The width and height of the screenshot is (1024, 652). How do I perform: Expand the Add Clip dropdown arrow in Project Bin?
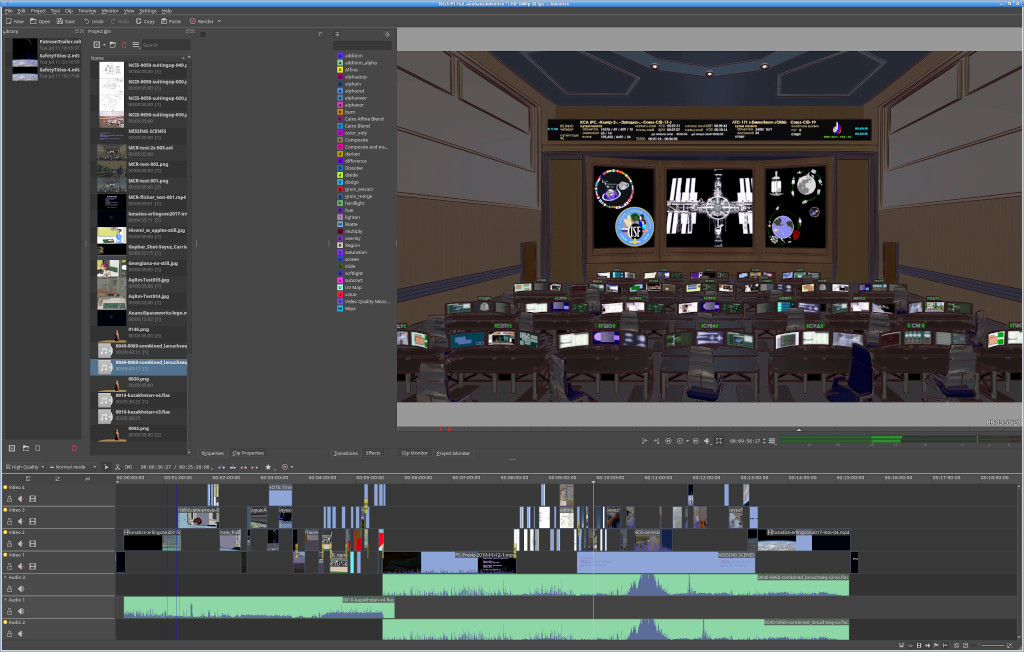coord(103,45)
